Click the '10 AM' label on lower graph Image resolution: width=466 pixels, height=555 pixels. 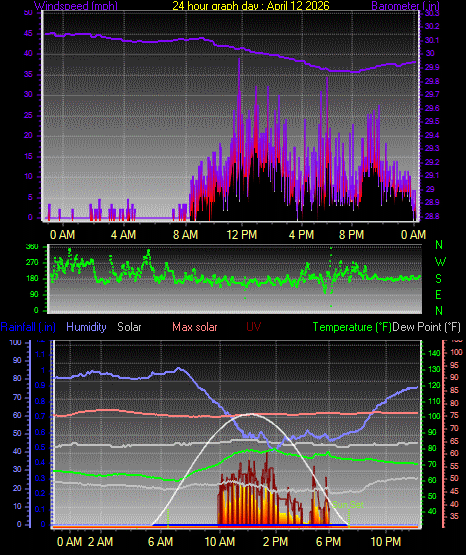pyautogui.click(x=219, y=541)
